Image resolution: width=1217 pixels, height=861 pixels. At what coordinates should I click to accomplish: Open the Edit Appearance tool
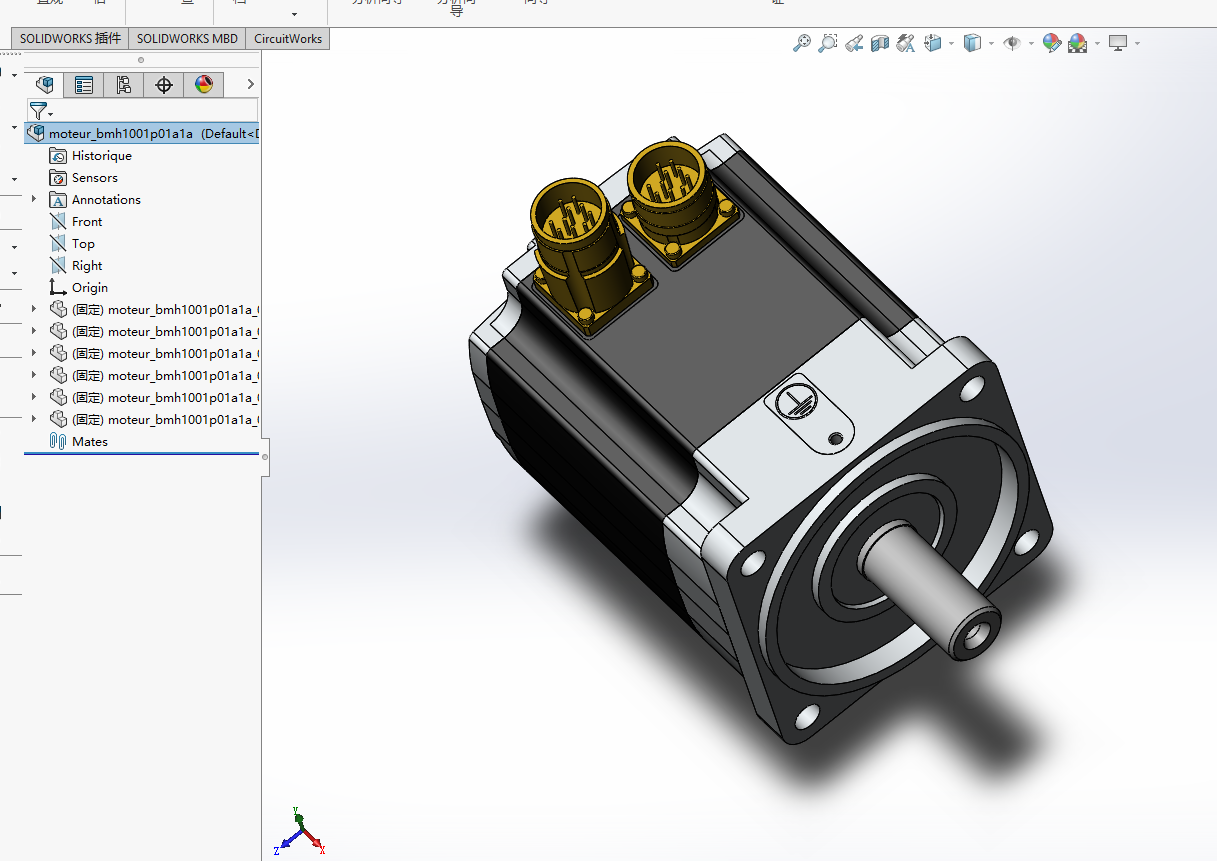pyautogui.click(x=1051, y=43)
